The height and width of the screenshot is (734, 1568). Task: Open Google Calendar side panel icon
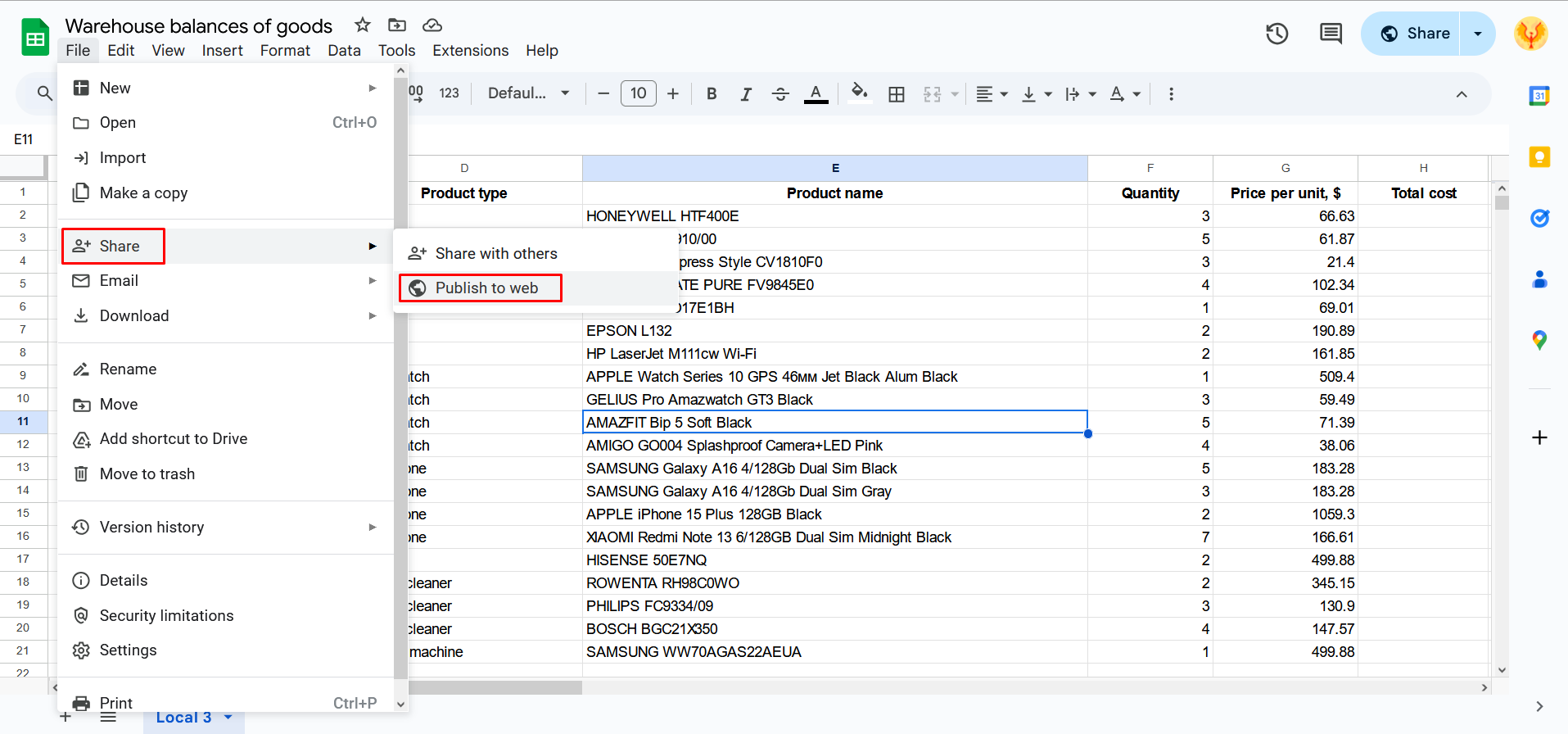(x=1539, y=95)
